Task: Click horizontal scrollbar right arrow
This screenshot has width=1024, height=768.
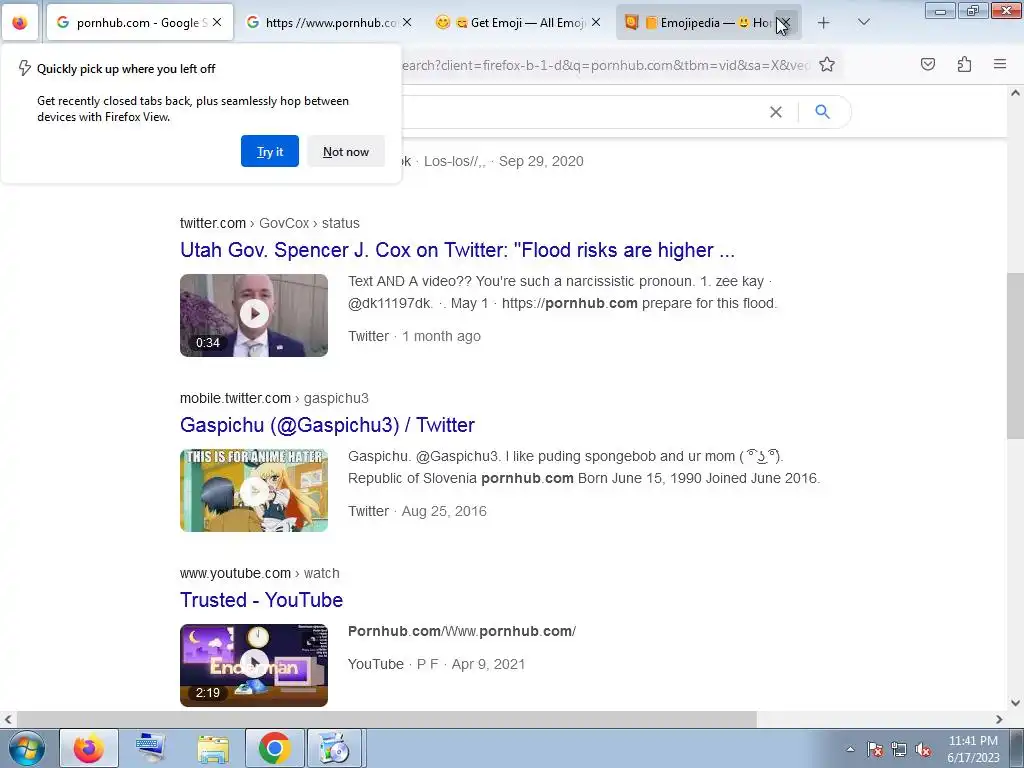Action: (999, 719)
